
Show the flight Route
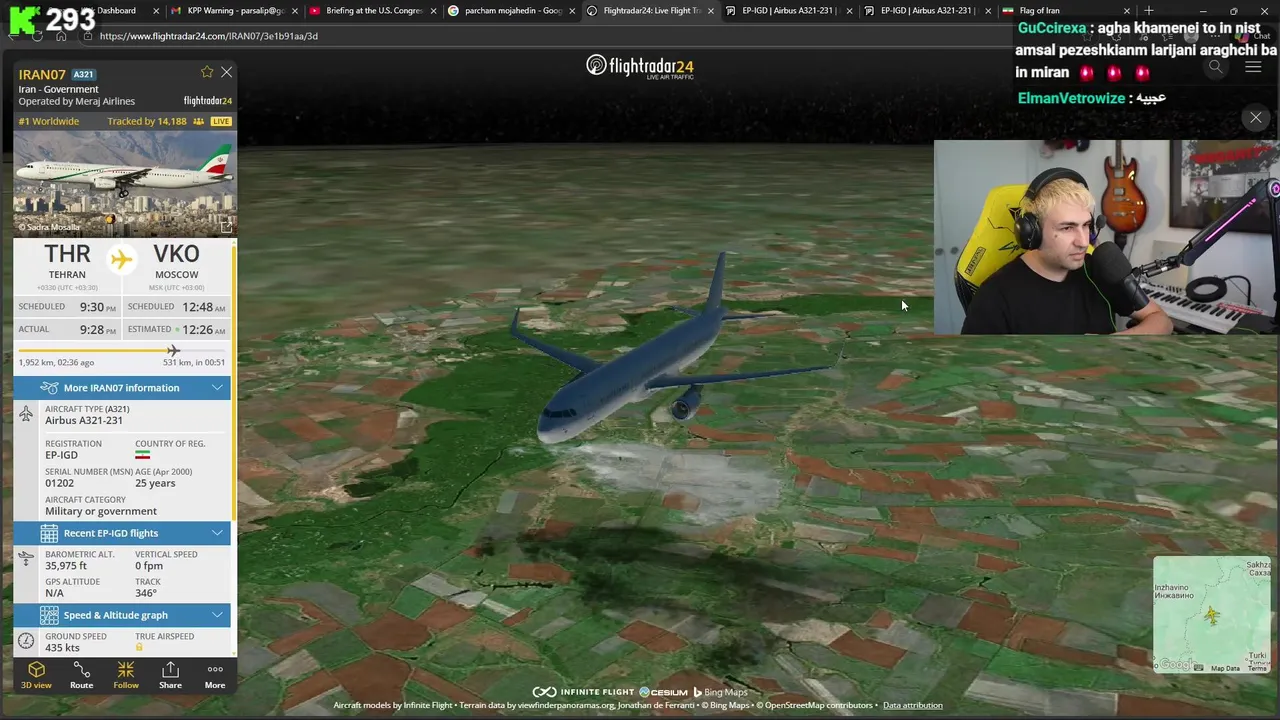click(81, 675)
